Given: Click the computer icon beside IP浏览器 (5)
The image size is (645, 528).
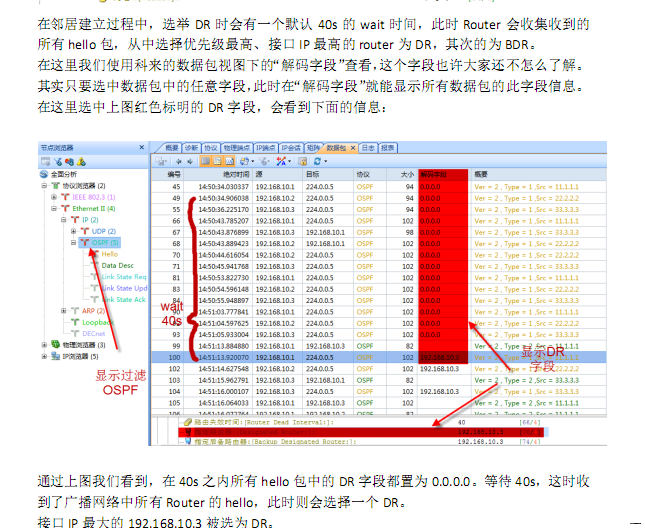Looking at the screenshot, I should coord(55,356).
